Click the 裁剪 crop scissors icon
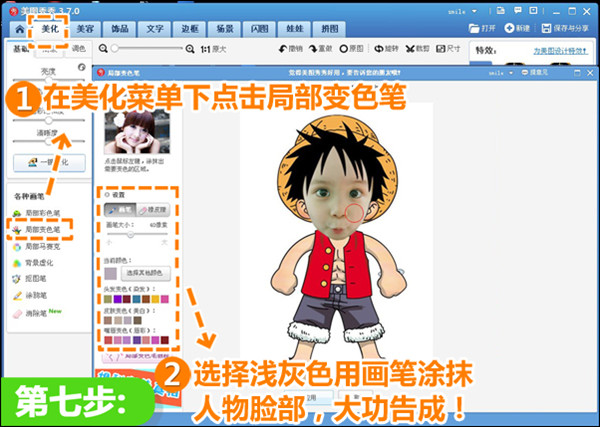 [x=410, y=49]
